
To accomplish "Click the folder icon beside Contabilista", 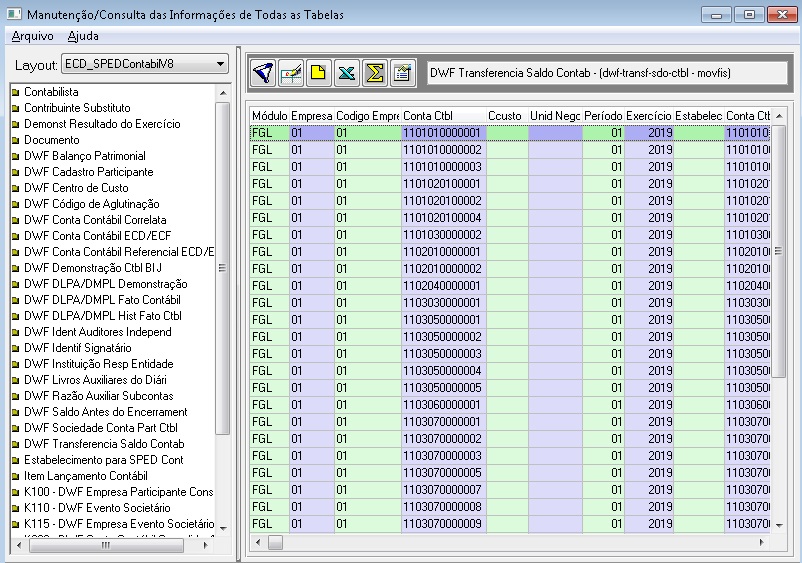I will coord(16,93).
